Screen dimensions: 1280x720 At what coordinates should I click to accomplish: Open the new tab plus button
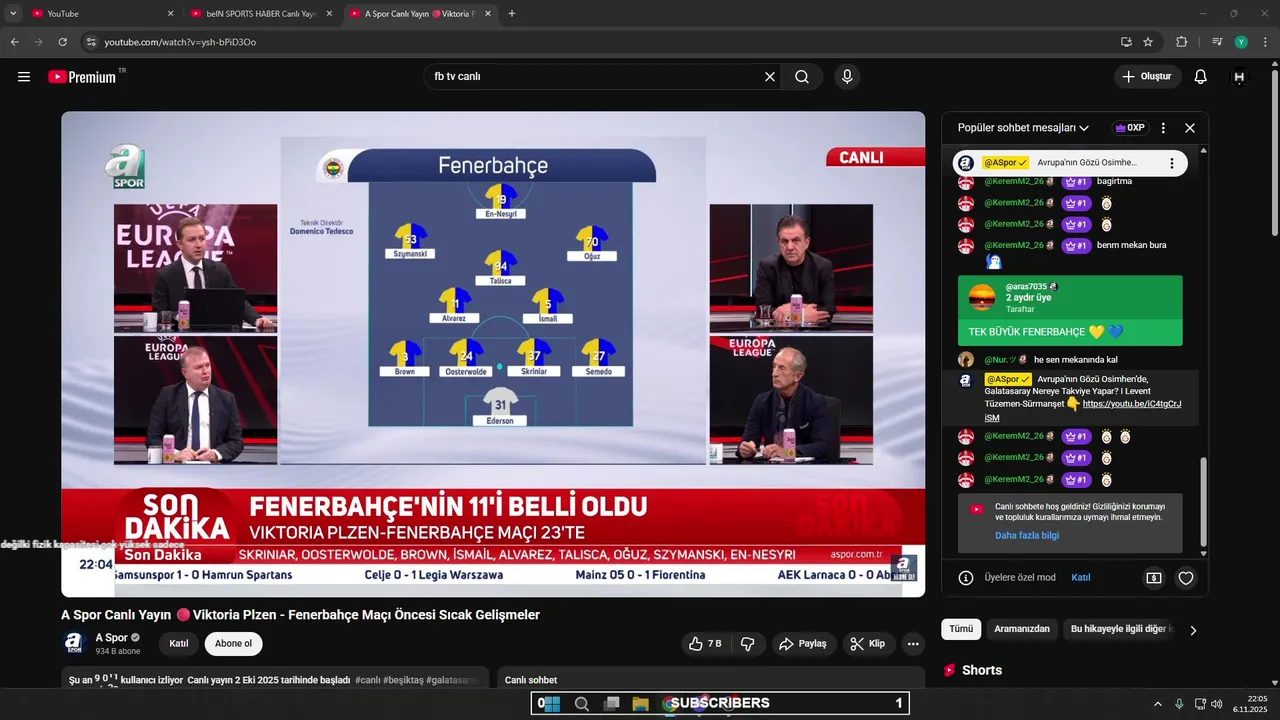[512, 14]
